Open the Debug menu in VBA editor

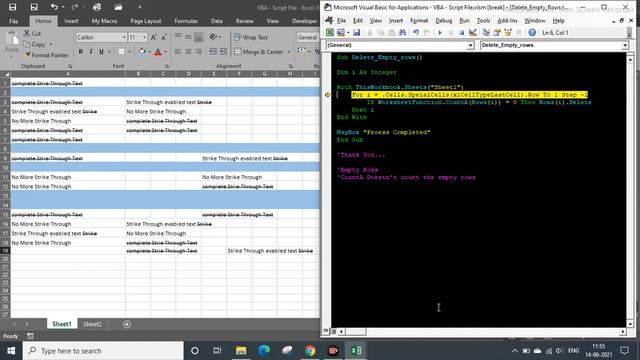point(443,20)
